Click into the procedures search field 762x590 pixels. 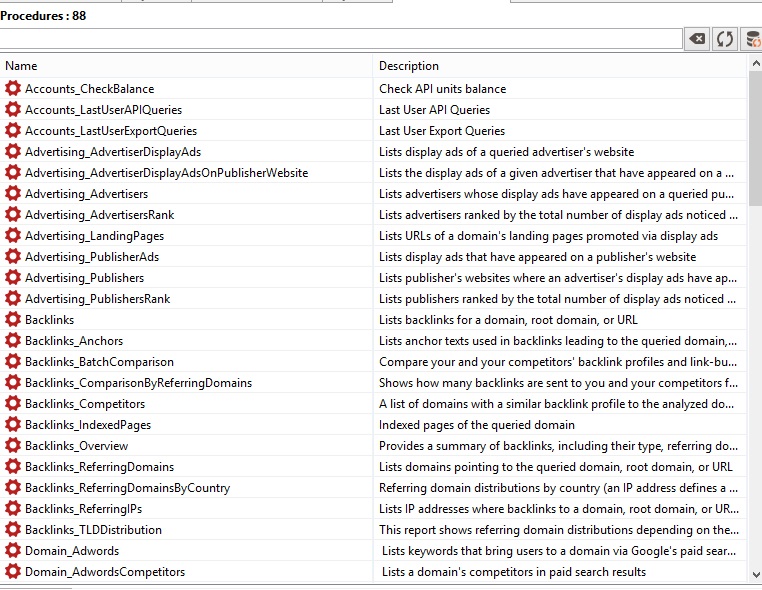pos(340,39)
